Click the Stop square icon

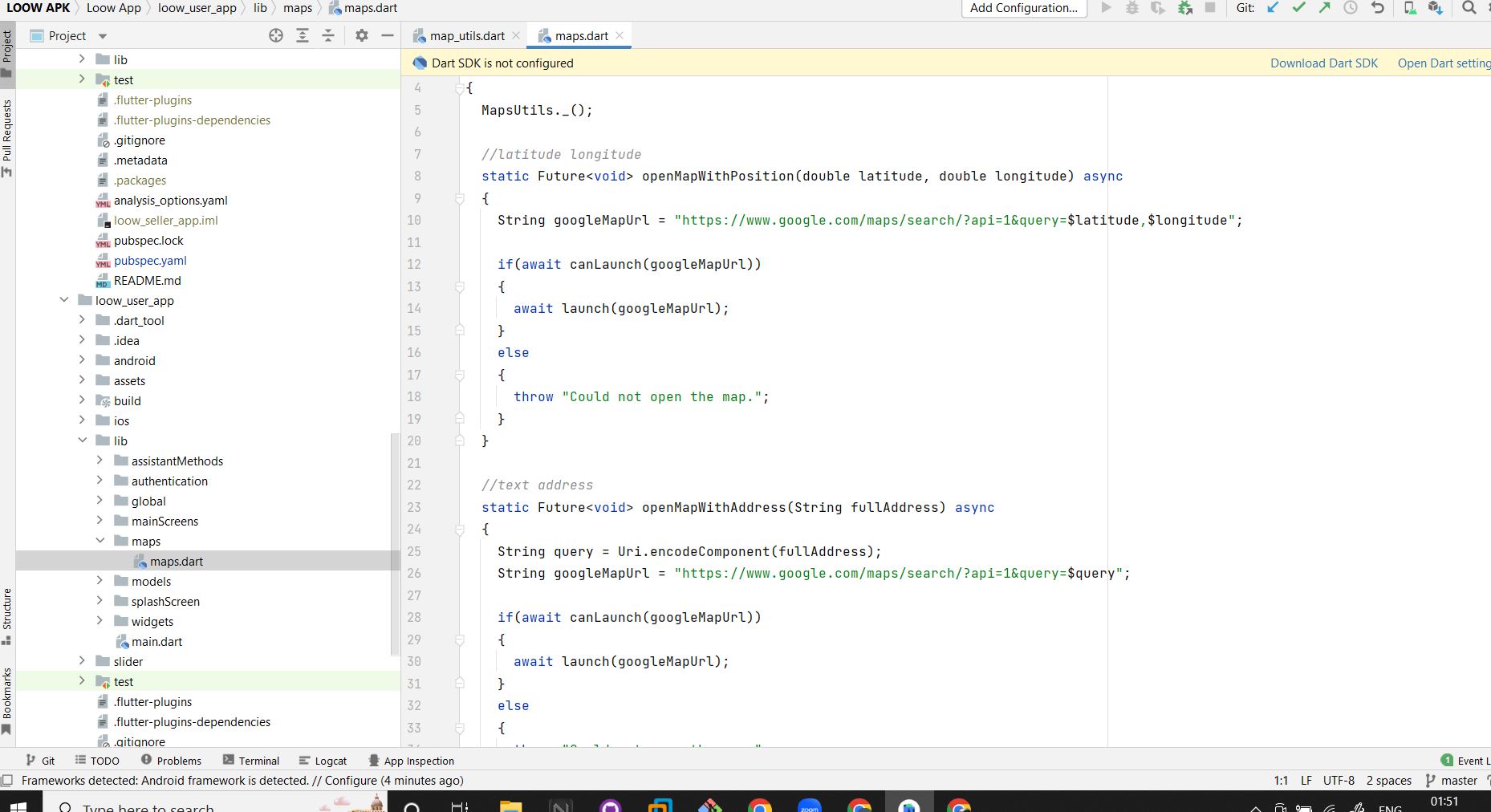pos(1210,8)
